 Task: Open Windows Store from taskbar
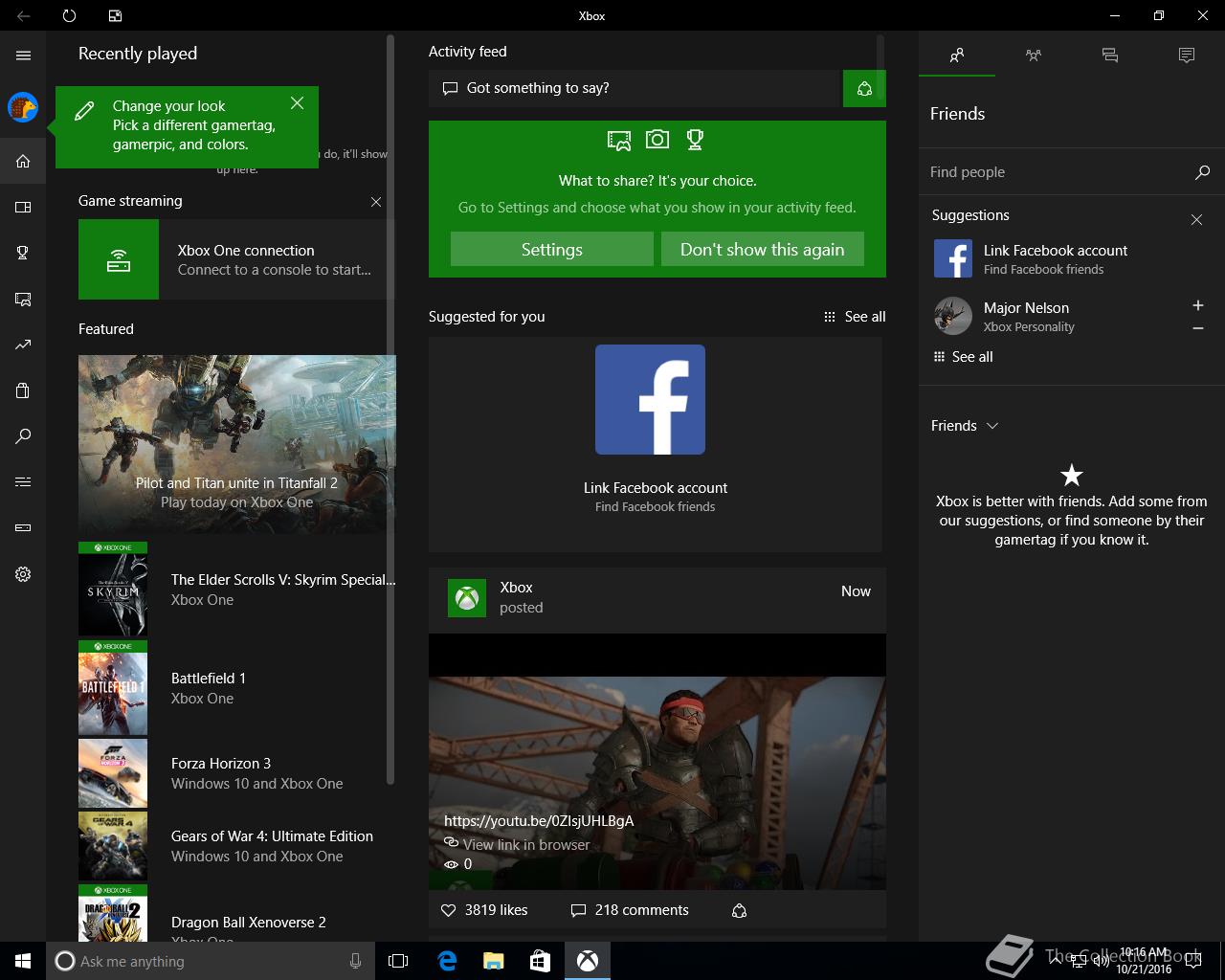click(x=540, y=961)
